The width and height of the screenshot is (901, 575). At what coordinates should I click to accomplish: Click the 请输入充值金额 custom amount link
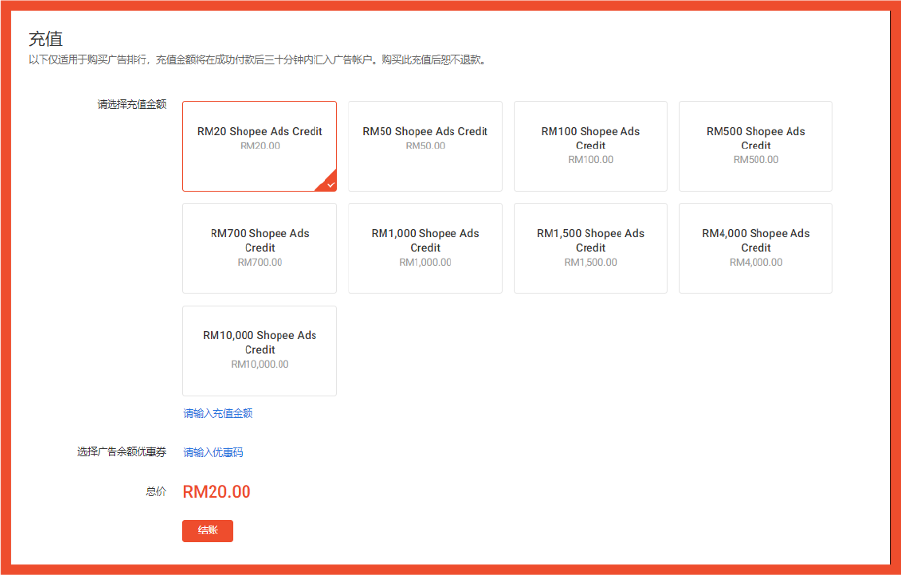pyautogui.click(x=218, y=413)
